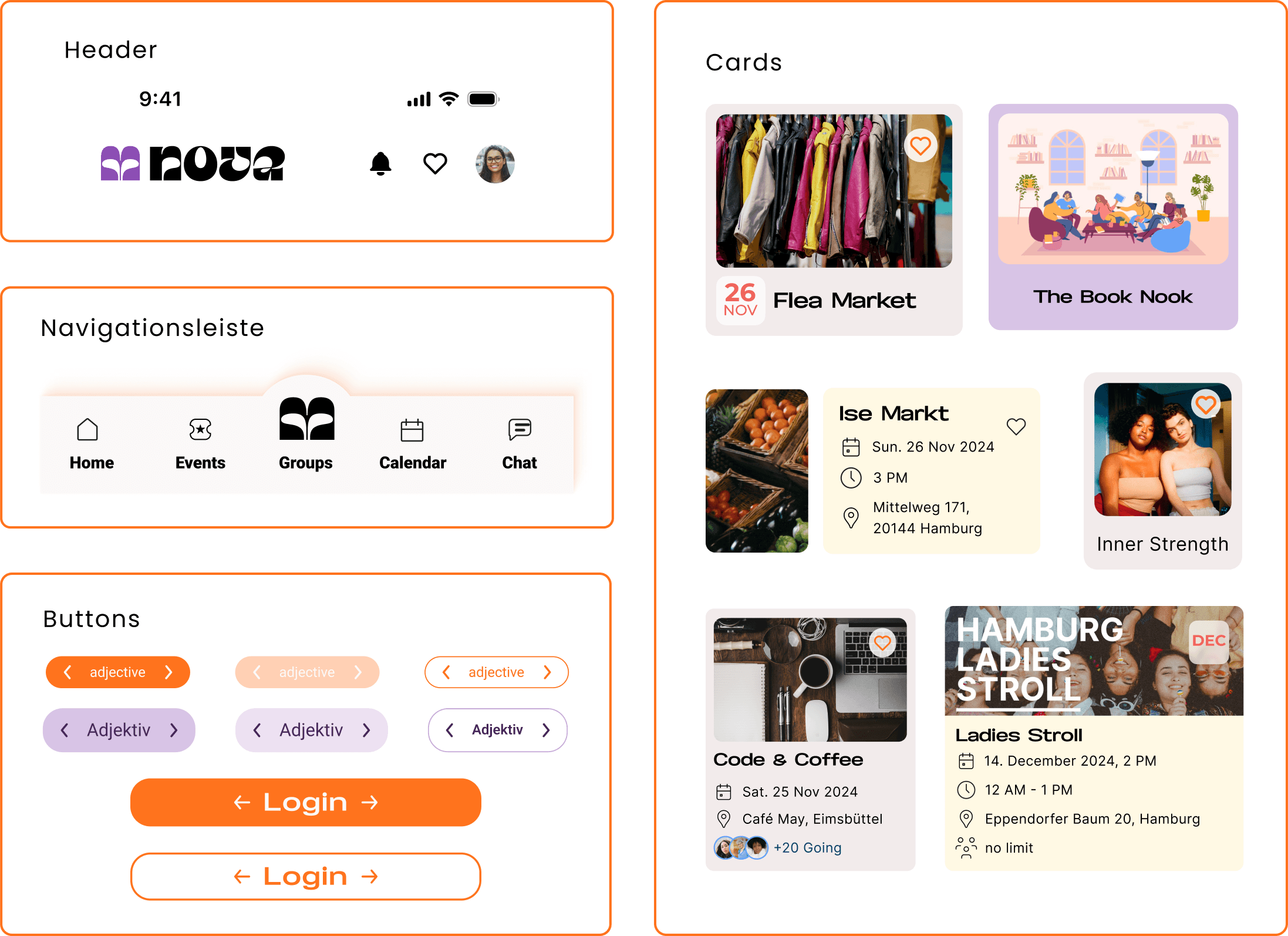Select the Home house icon
The width and height of the screenshot is (1288, 936).
point(87,429)
